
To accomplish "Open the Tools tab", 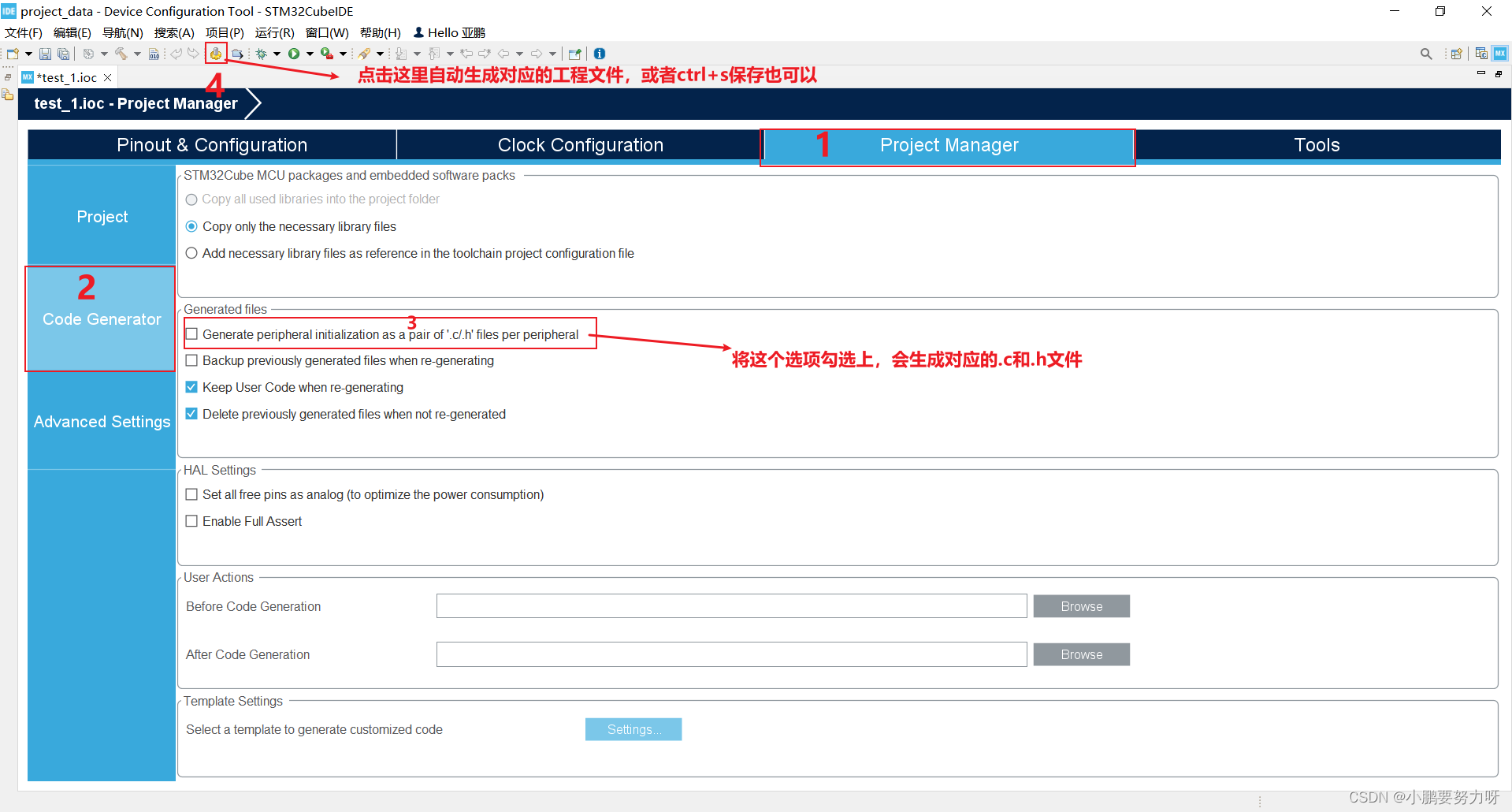I will [x=1317, y=145].
